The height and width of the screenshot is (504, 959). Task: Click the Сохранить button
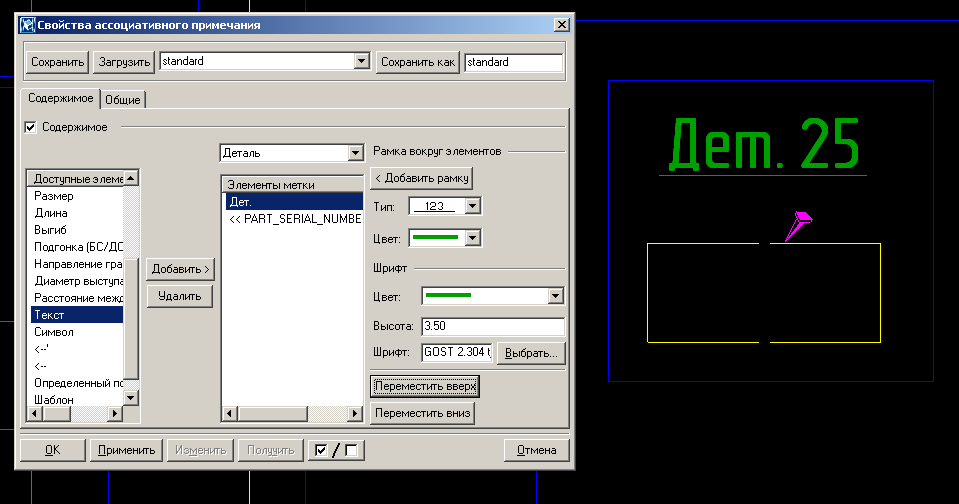[57, 62]
